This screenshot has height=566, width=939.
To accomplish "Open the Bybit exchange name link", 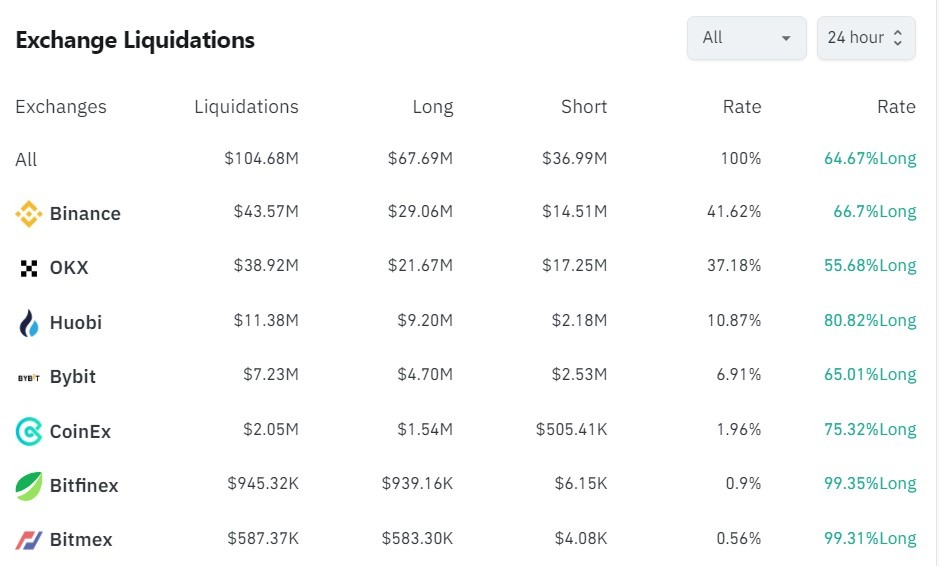I will pyautogui.click(x=73, y=377).
